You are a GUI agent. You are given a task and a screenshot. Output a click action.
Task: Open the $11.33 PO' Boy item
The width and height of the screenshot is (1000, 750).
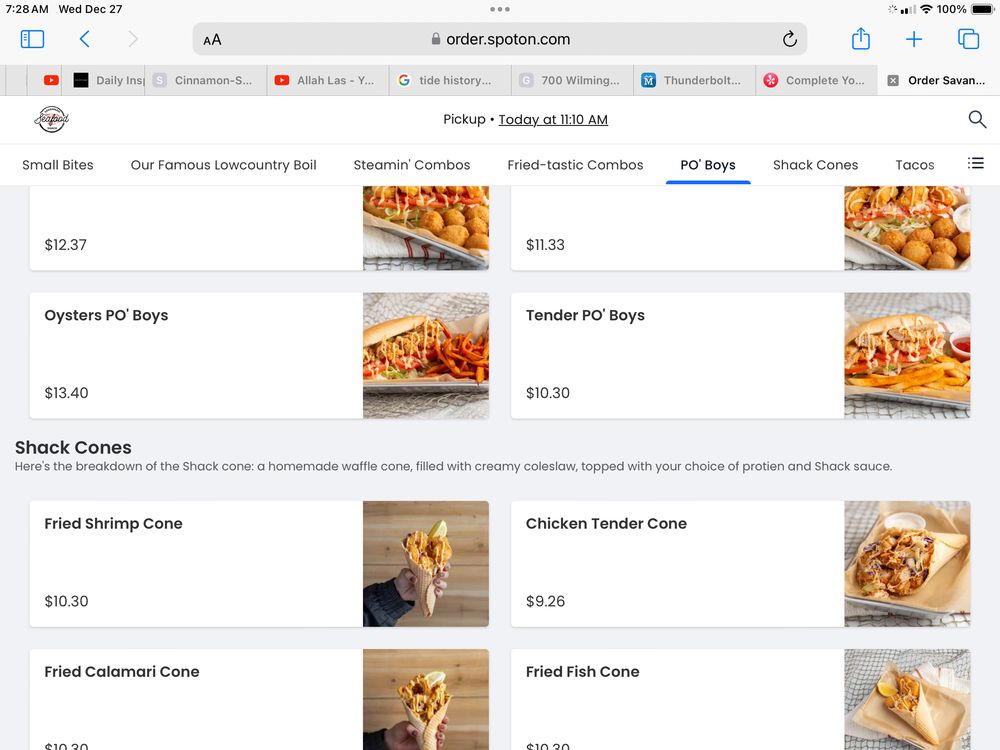(740, 228)
